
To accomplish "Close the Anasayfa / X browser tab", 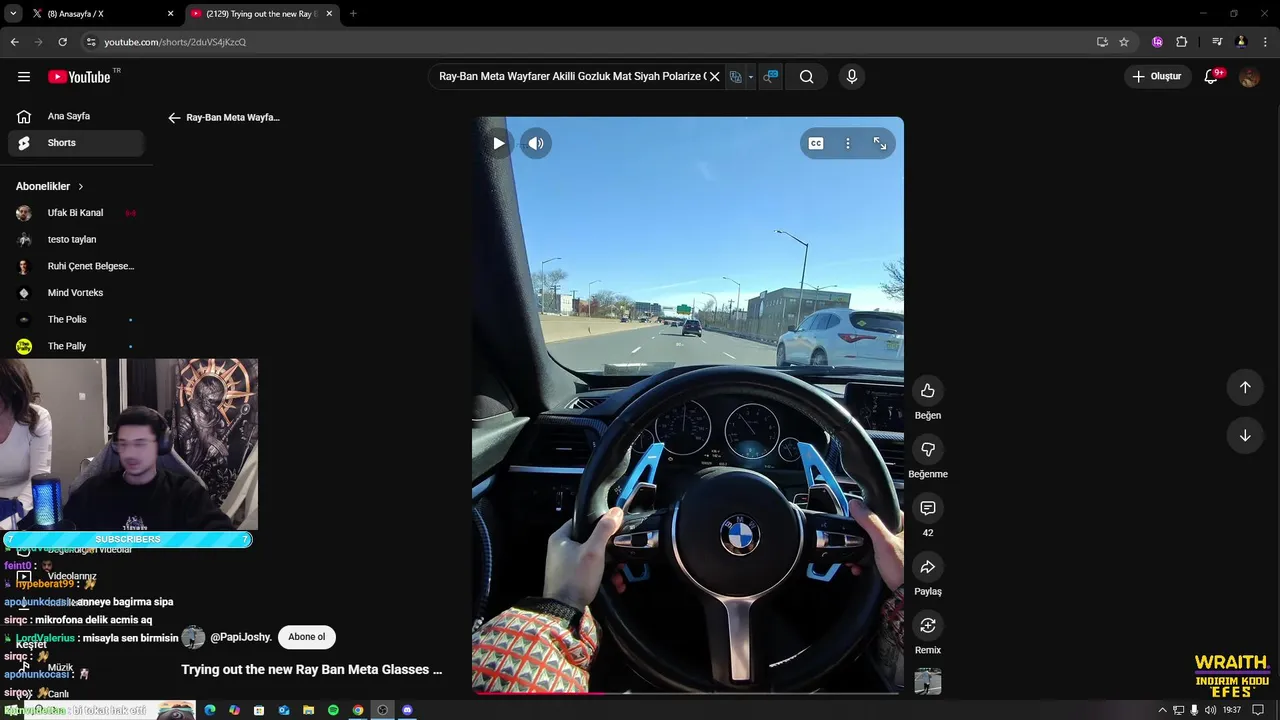I will click(170, 14).
